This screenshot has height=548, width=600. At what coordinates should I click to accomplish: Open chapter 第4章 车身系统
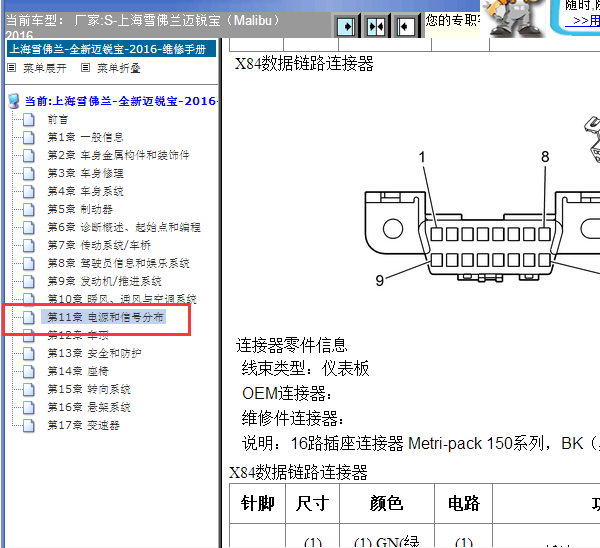coord(85,191)
